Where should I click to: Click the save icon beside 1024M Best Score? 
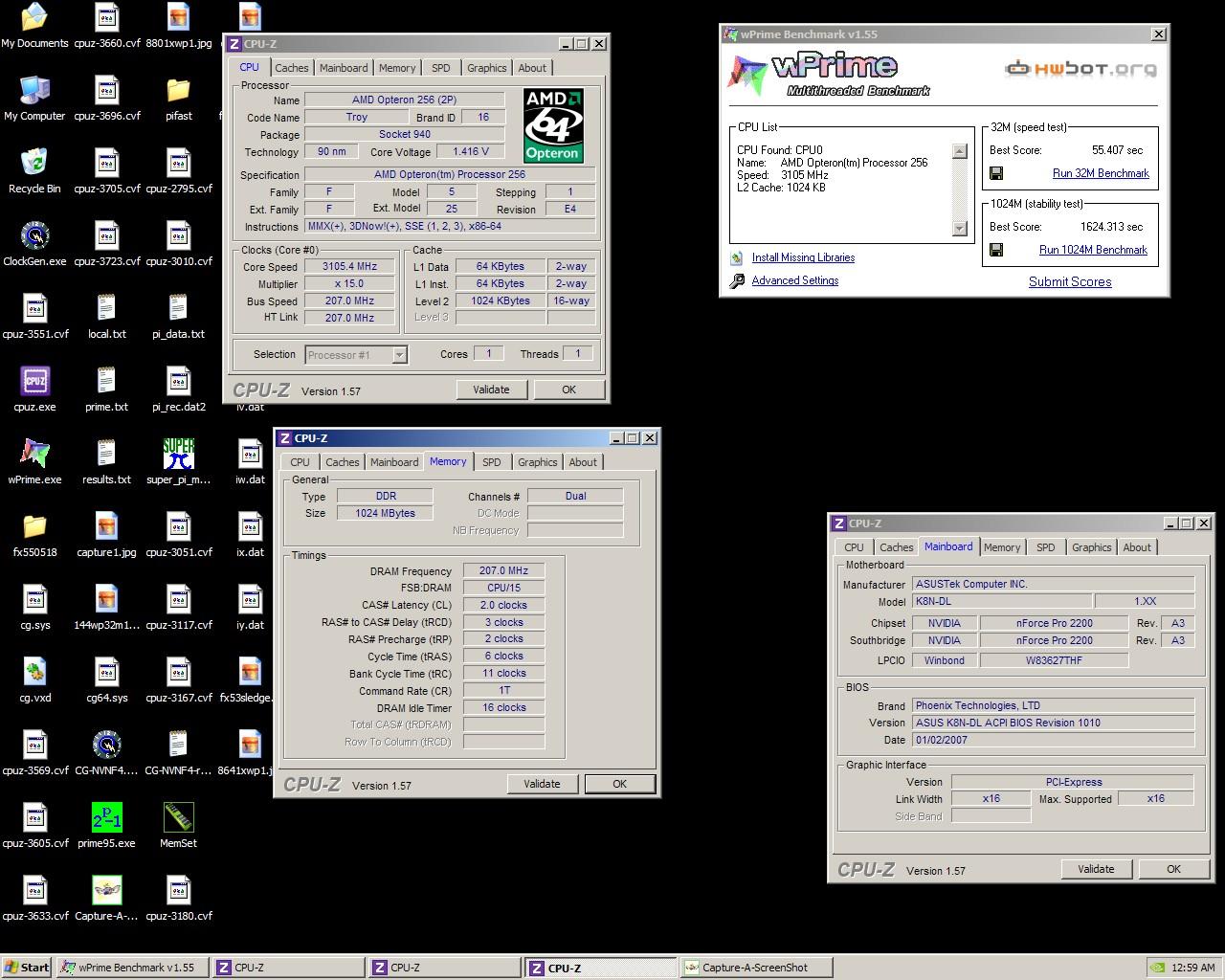tap(996, 250)
